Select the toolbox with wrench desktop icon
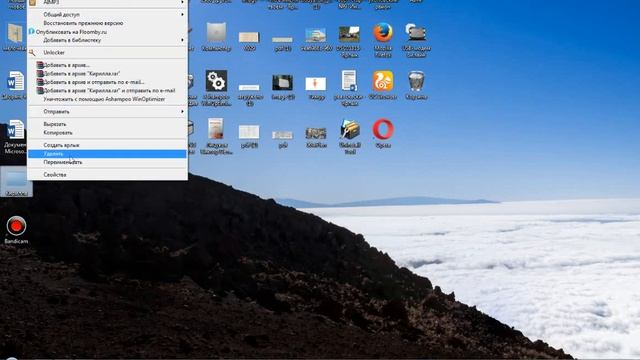Screen dimensions: 640x360 [349, 130]
